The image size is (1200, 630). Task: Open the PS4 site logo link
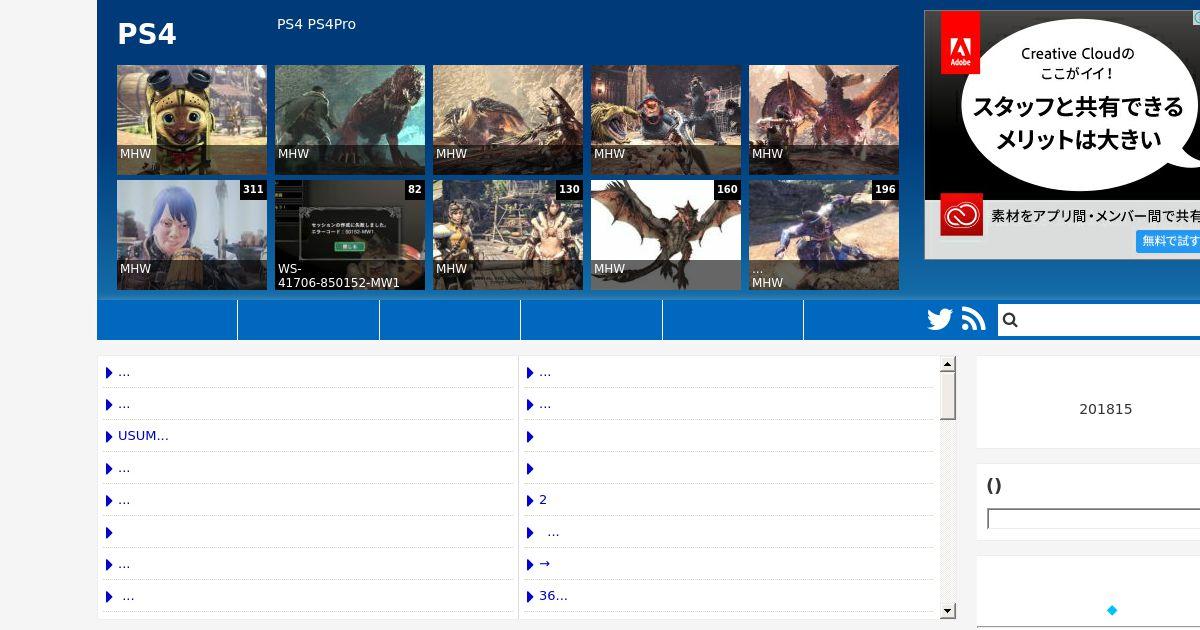tap(147, 34)
